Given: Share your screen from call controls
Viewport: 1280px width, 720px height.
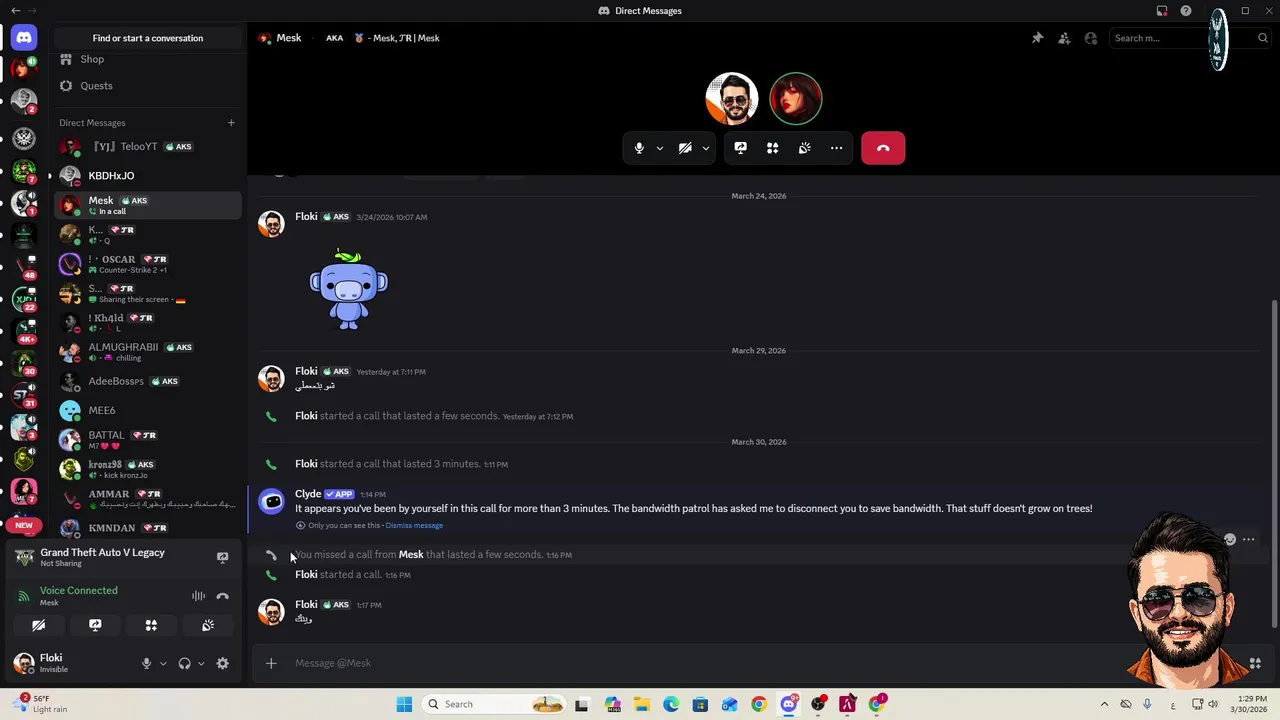Looking at the screenshot, I should pos(740,148).
